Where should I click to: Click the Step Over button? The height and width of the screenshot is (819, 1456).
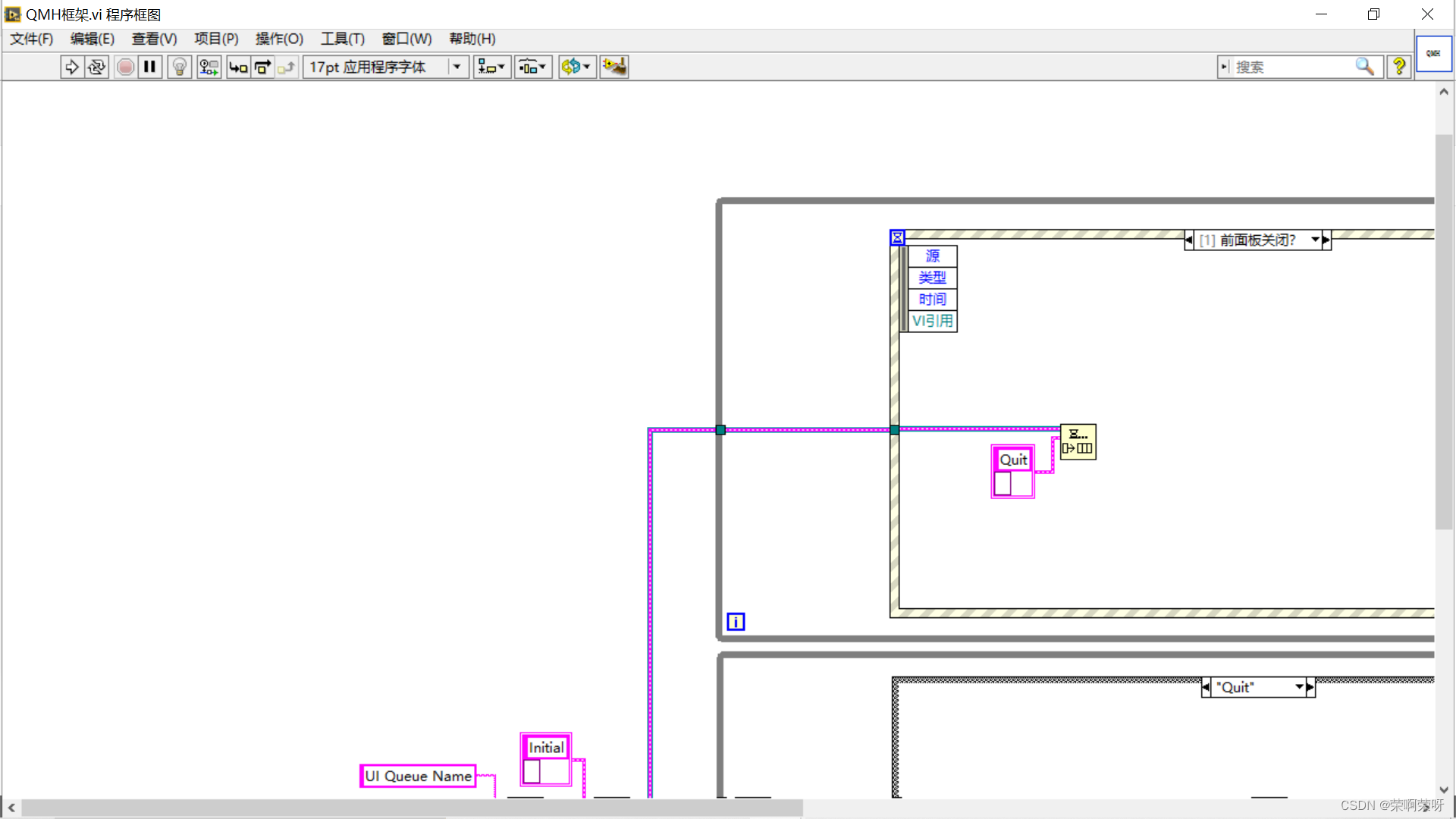click(x=262, y=67)
